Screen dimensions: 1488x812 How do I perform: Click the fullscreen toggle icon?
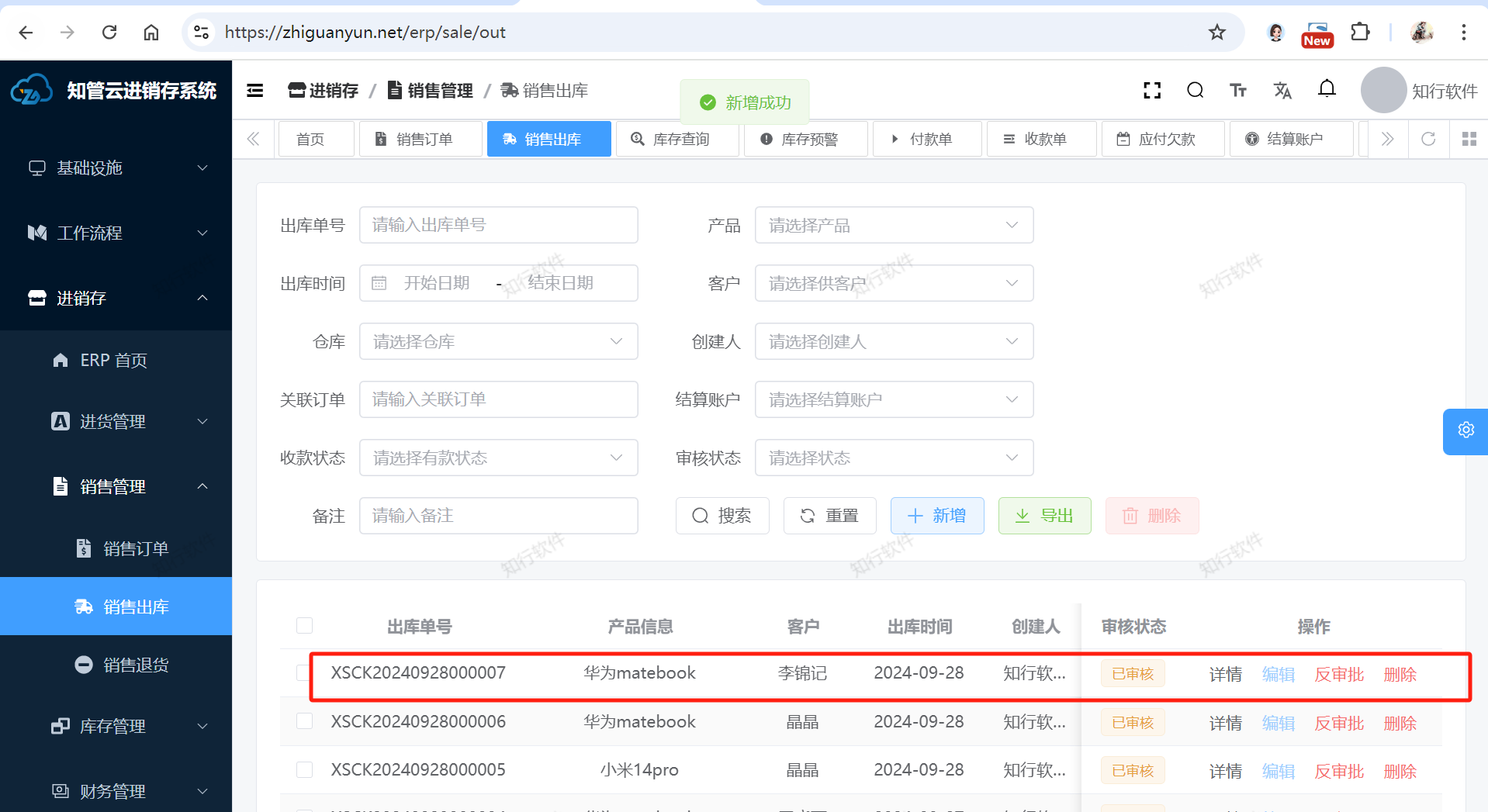click(x=1152, y=91)
